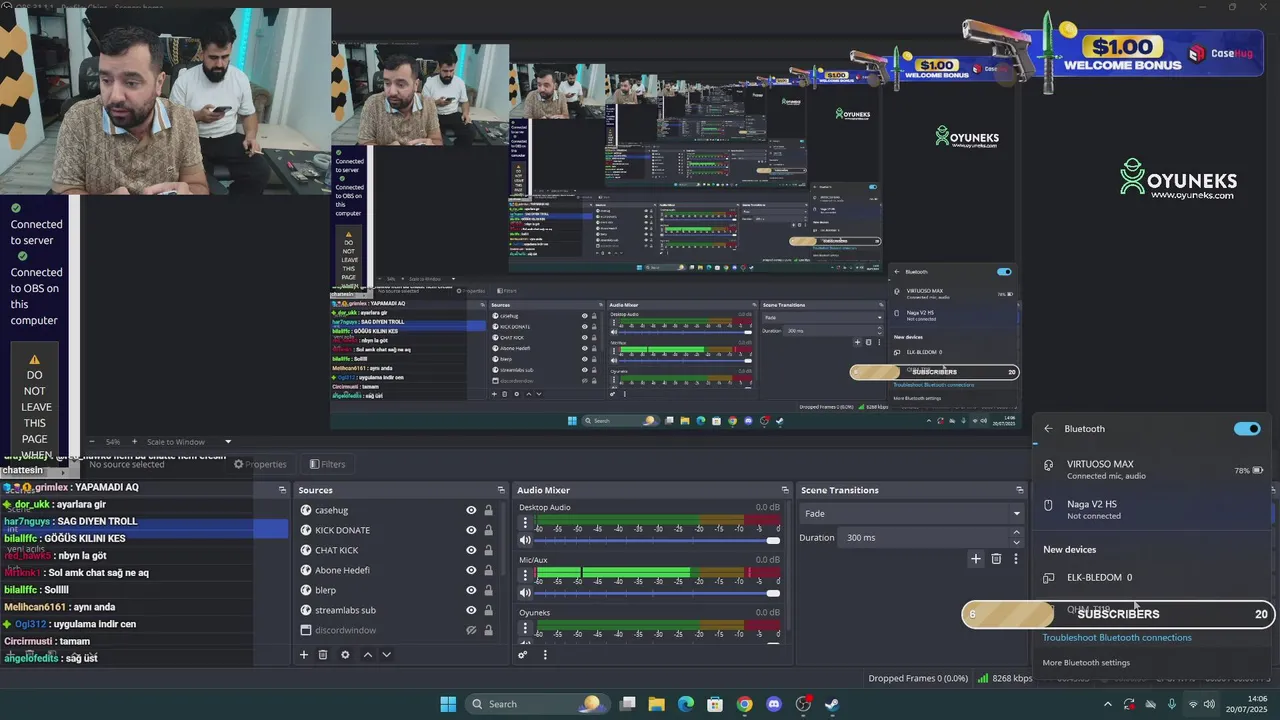Open the Filters tab button

pyautogui.click(x=328, y=464)
